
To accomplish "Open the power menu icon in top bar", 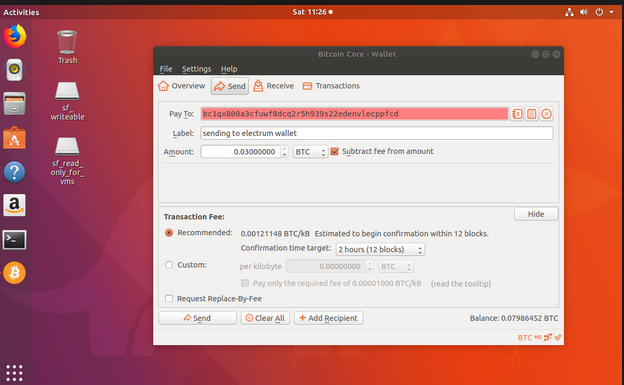I will 599,12.
